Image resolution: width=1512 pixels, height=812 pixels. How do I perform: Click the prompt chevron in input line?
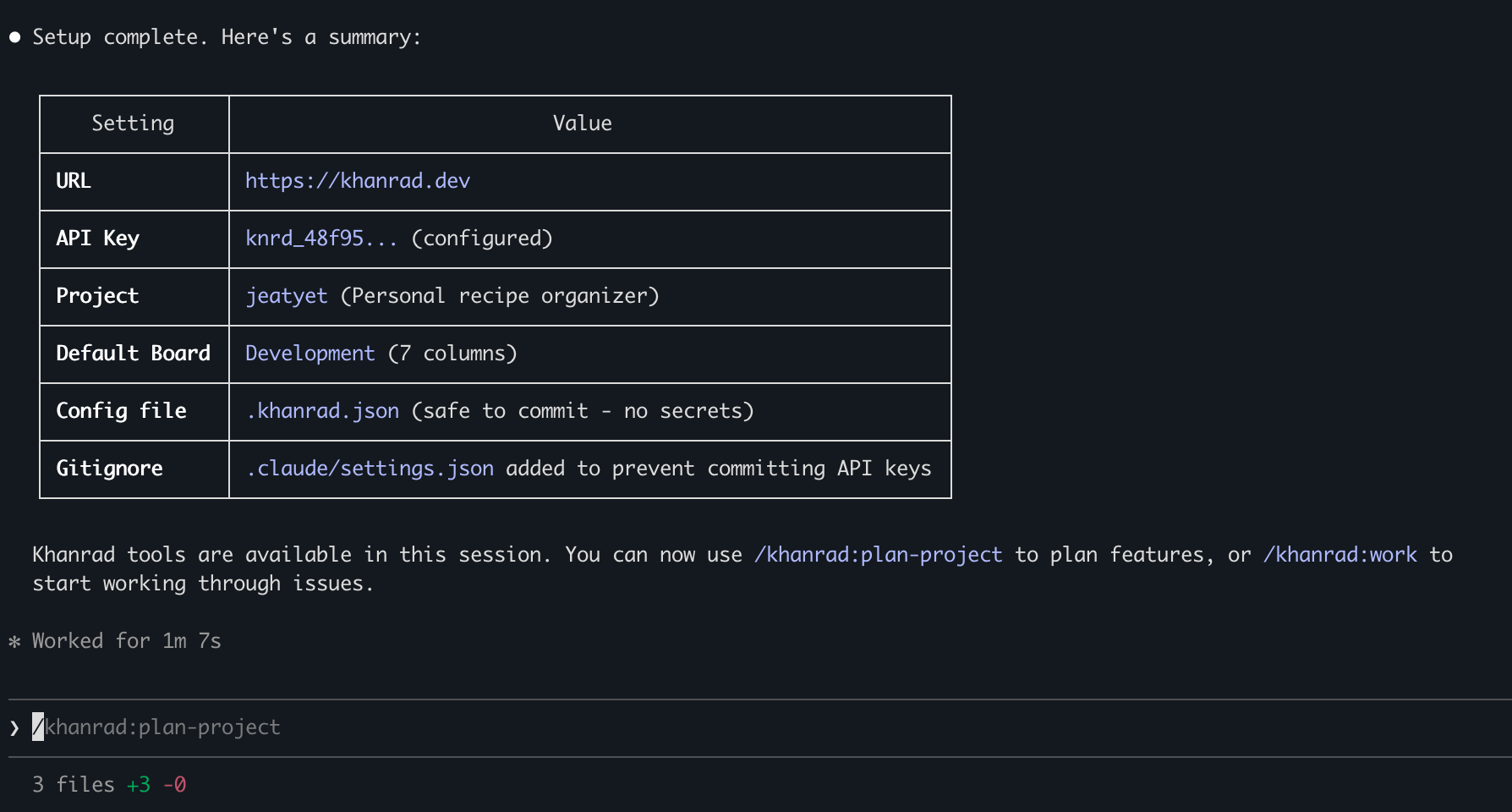14,727
